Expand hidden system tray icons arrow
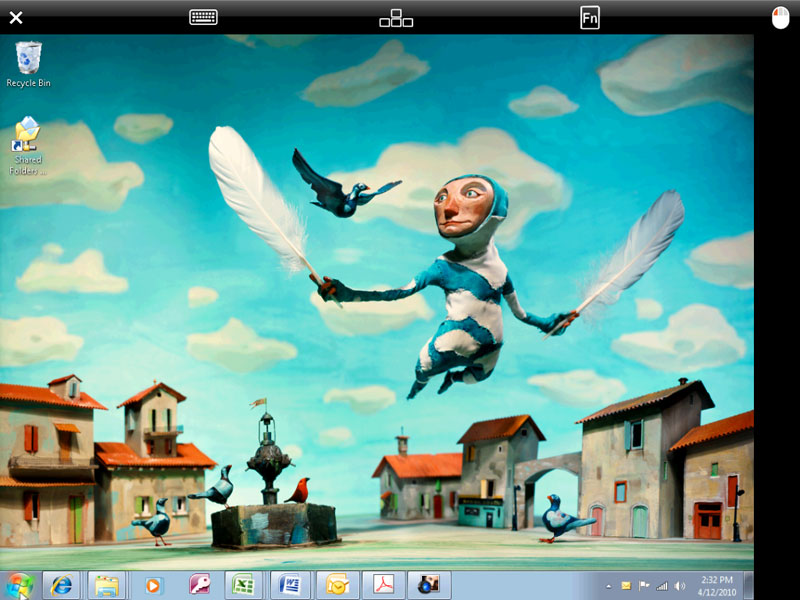Image resolution: width=800 pixels, height=600 pixels. coord(609,587)
